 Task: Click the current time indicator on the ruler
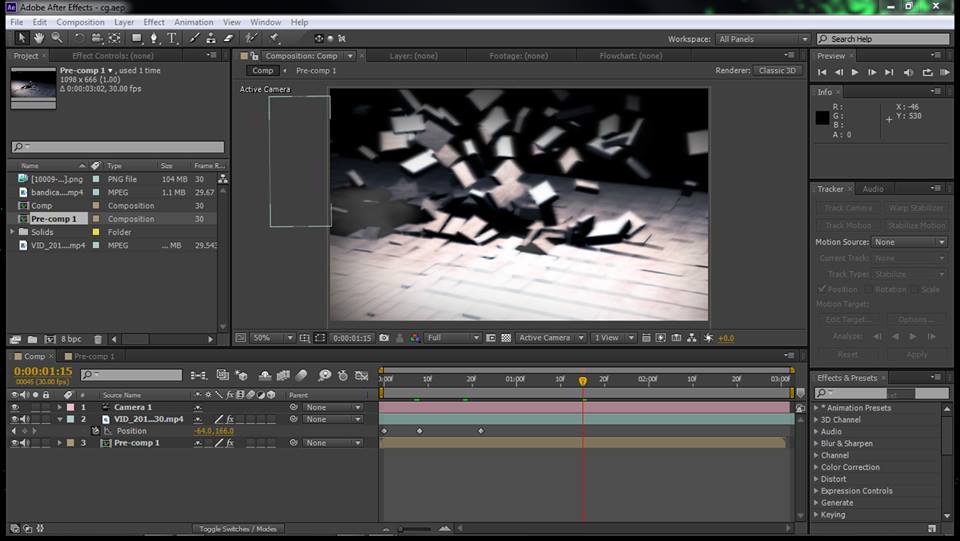coord(583,381)
